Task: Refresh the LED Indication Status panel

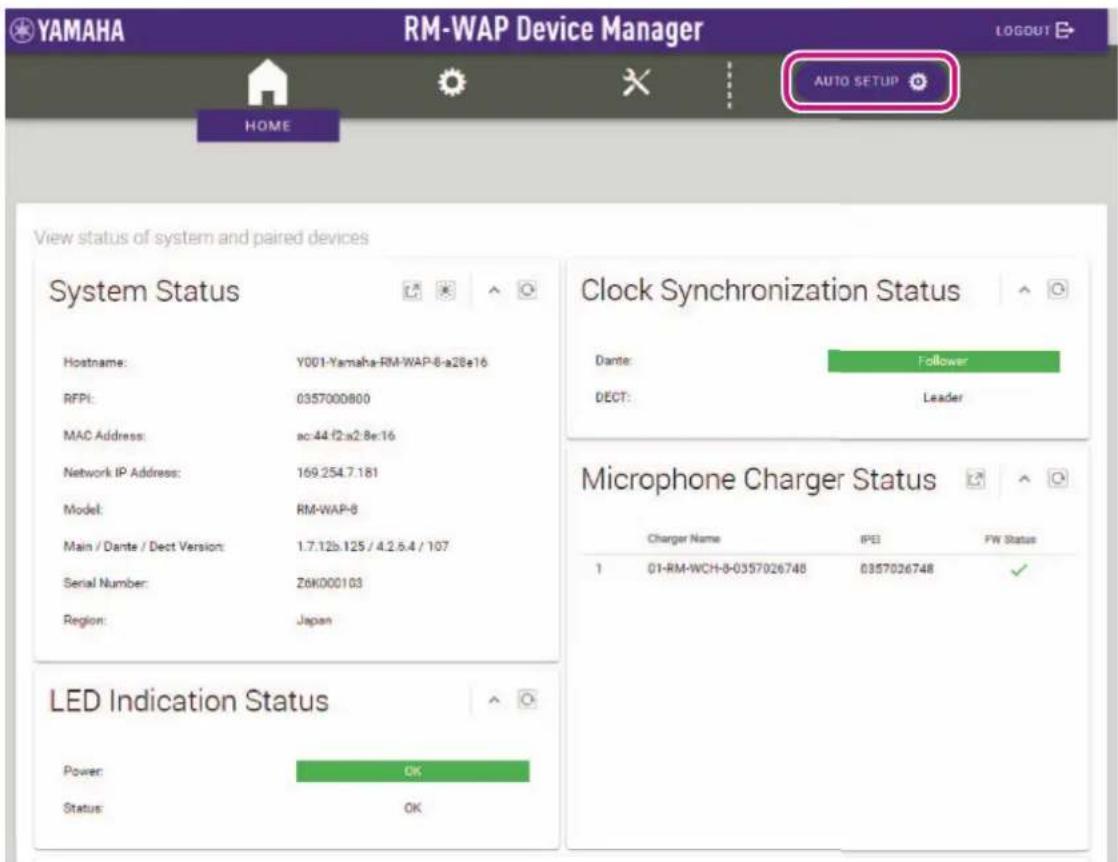Action: [x=527, y=699]
